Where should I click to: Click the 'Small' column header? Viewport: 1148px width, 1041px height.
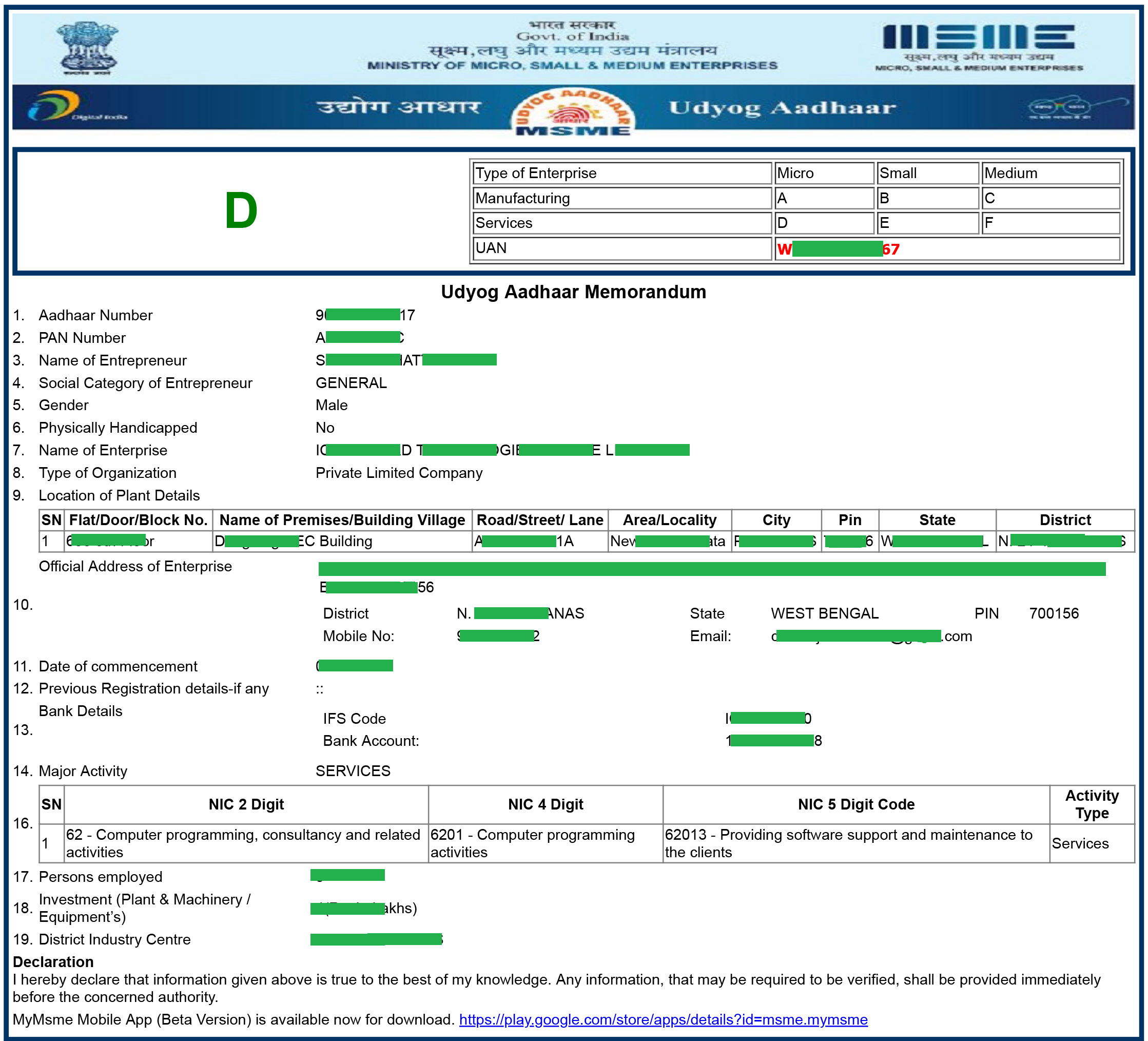click(928, 173)
